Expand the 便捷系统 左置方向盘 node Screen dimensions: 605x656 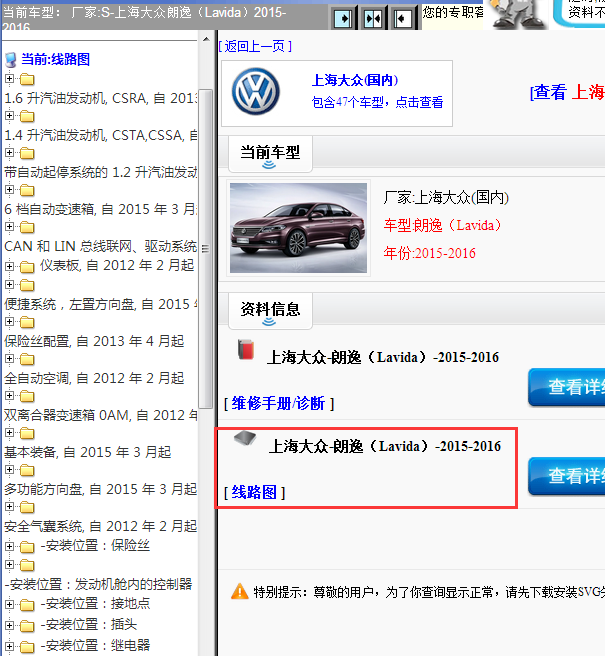[9, 284]
